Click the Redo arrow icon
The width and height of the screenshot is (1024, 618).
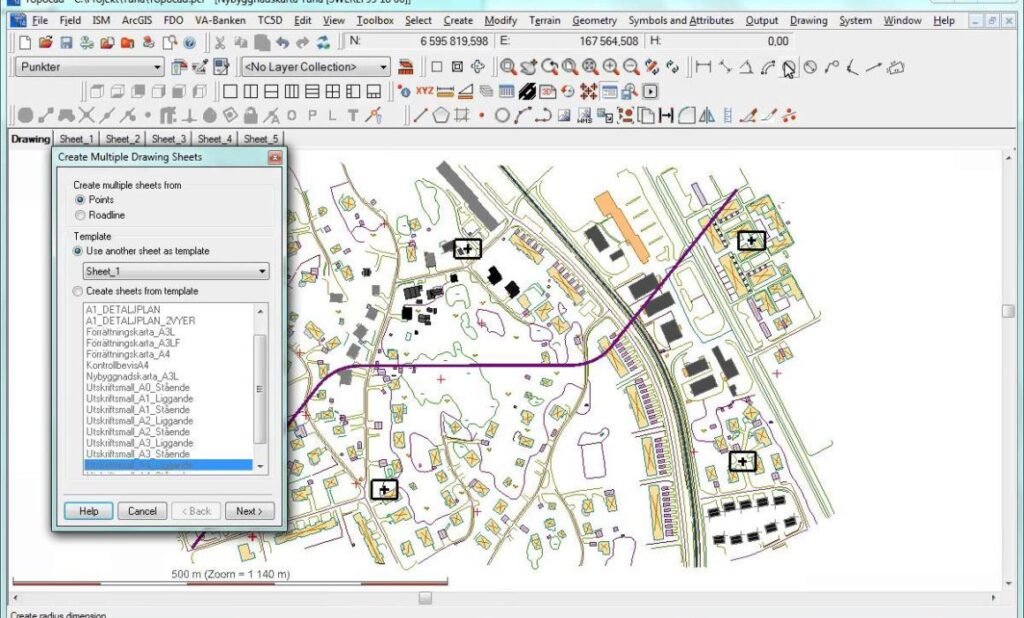click(x=302, y=43)
